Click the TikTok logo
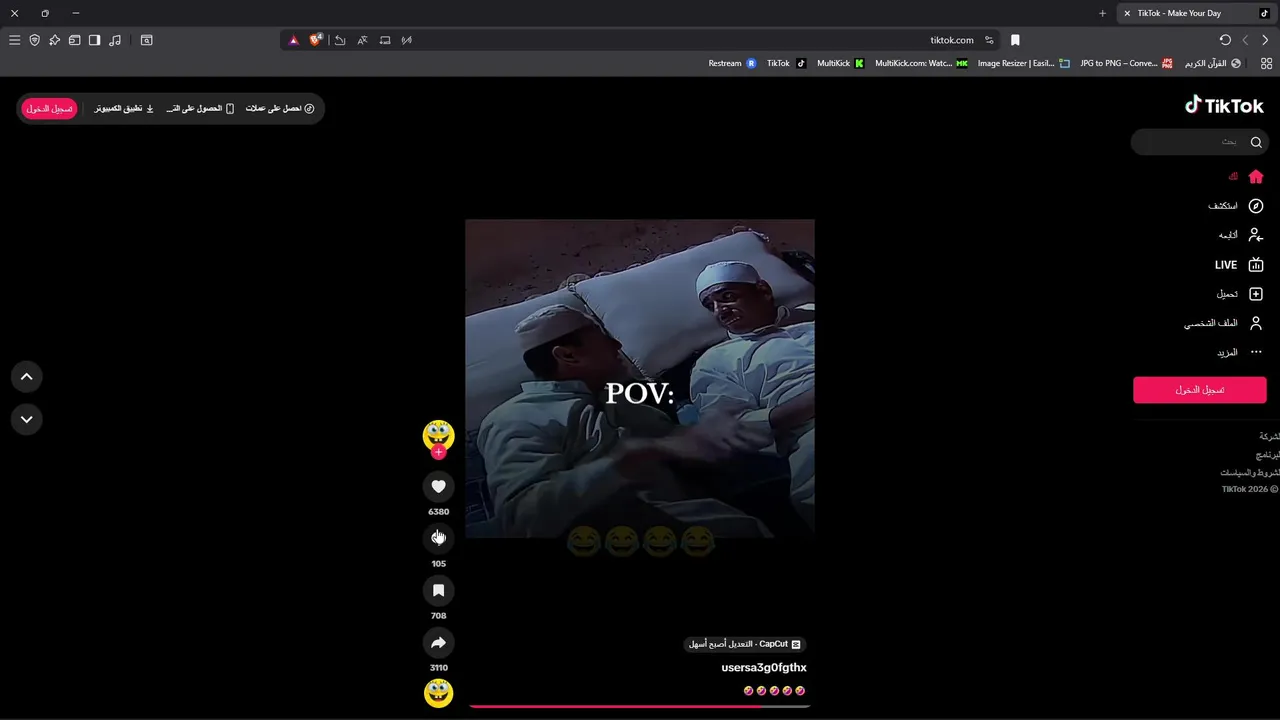The height and width of the screenshot is (720, 1280). tap(1224, 105)
